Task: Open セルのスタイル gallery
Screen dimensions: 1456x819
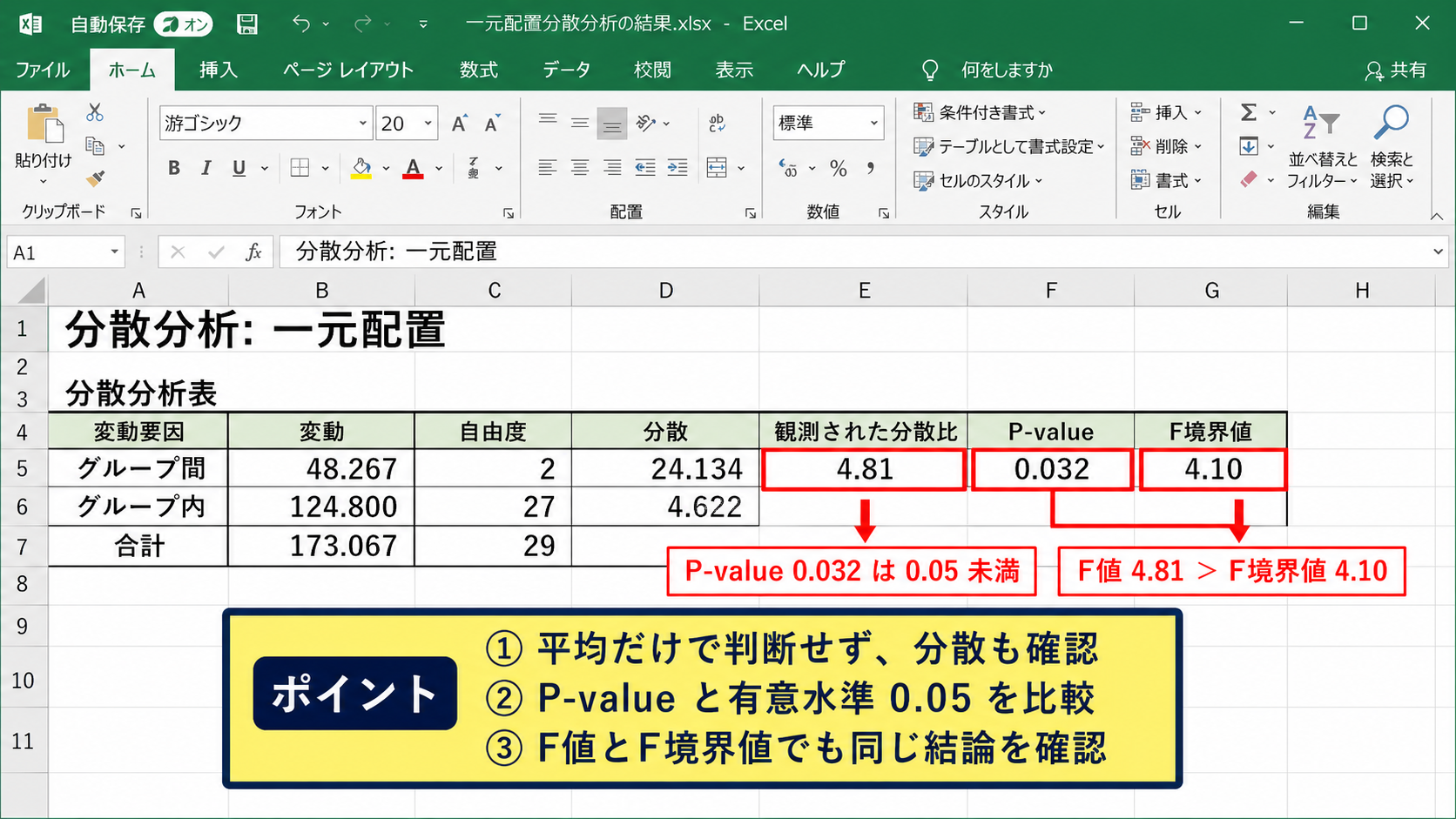Action: click(x=977, y=180)
